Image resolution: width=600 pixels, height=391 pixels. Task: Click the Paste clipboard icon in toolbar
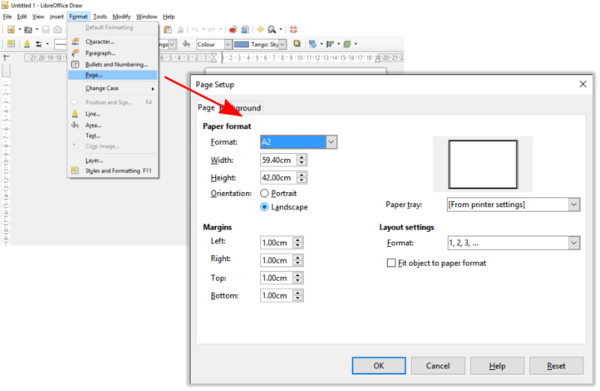click(x=168, y=29)
